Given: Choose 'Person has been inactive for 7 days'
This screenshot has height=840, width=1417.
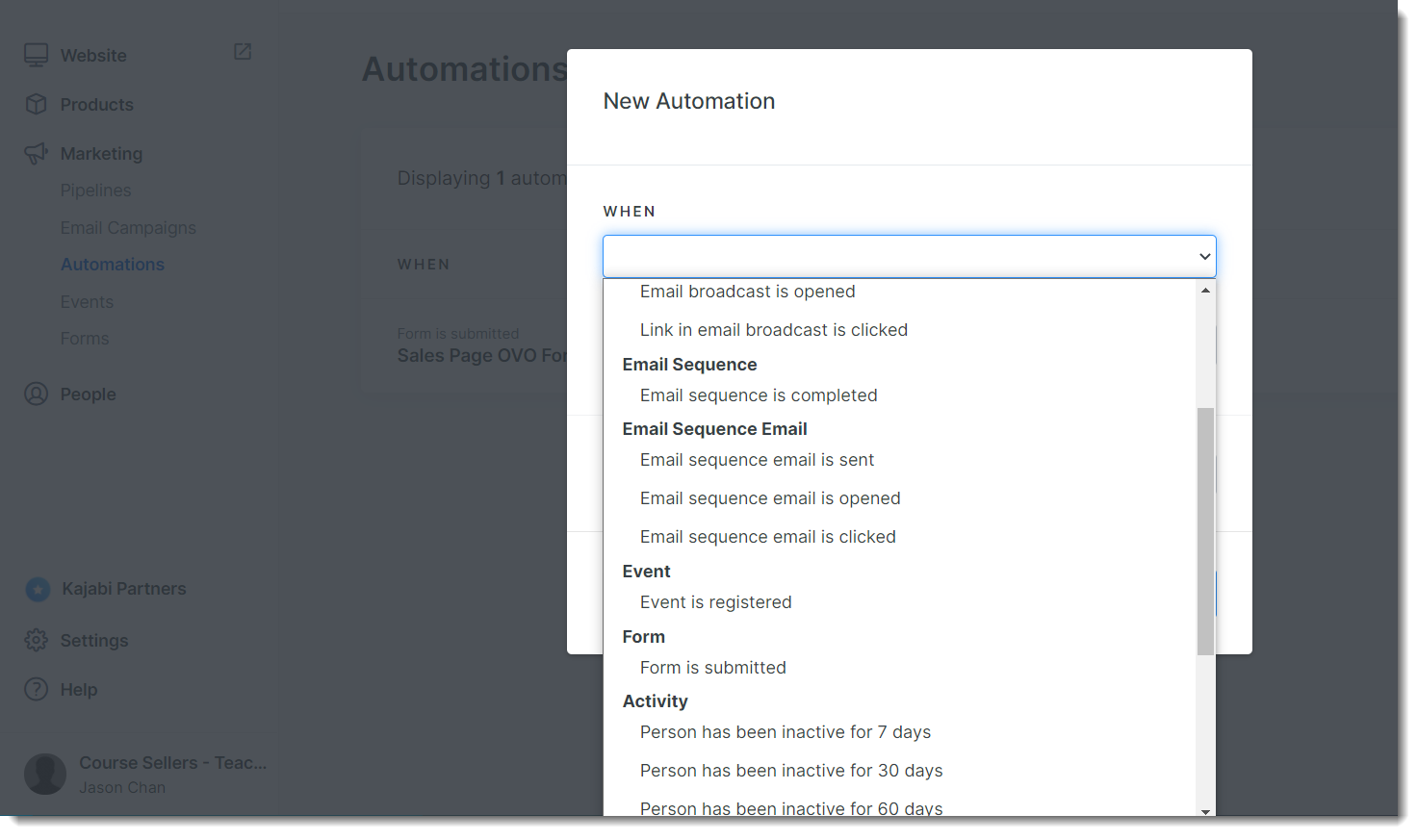Looking at the screenshot, I should [x=786, y=732].
